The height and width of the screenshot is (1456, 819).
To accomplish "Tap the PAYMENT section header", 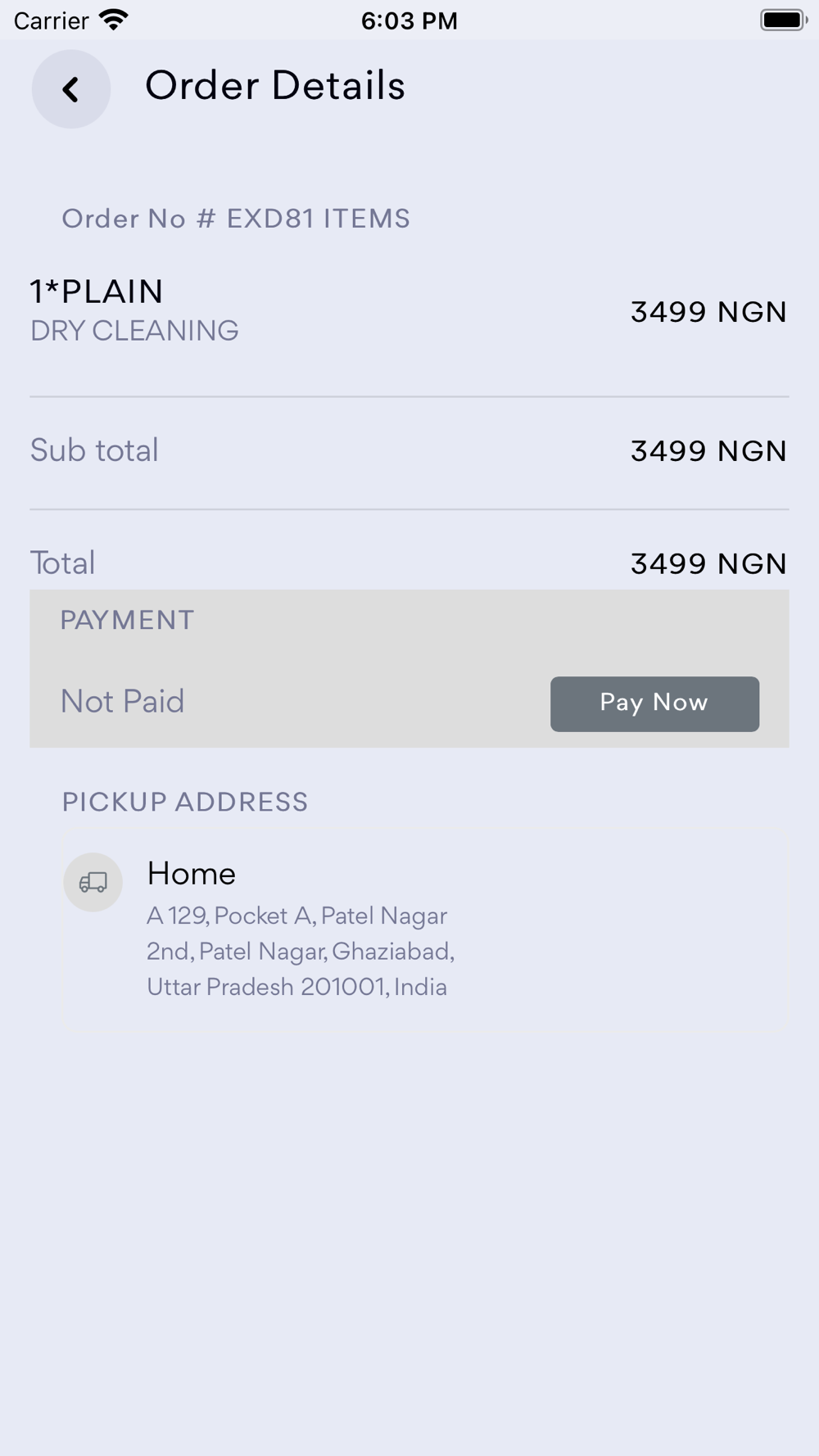I will click(x=127, y=621).
